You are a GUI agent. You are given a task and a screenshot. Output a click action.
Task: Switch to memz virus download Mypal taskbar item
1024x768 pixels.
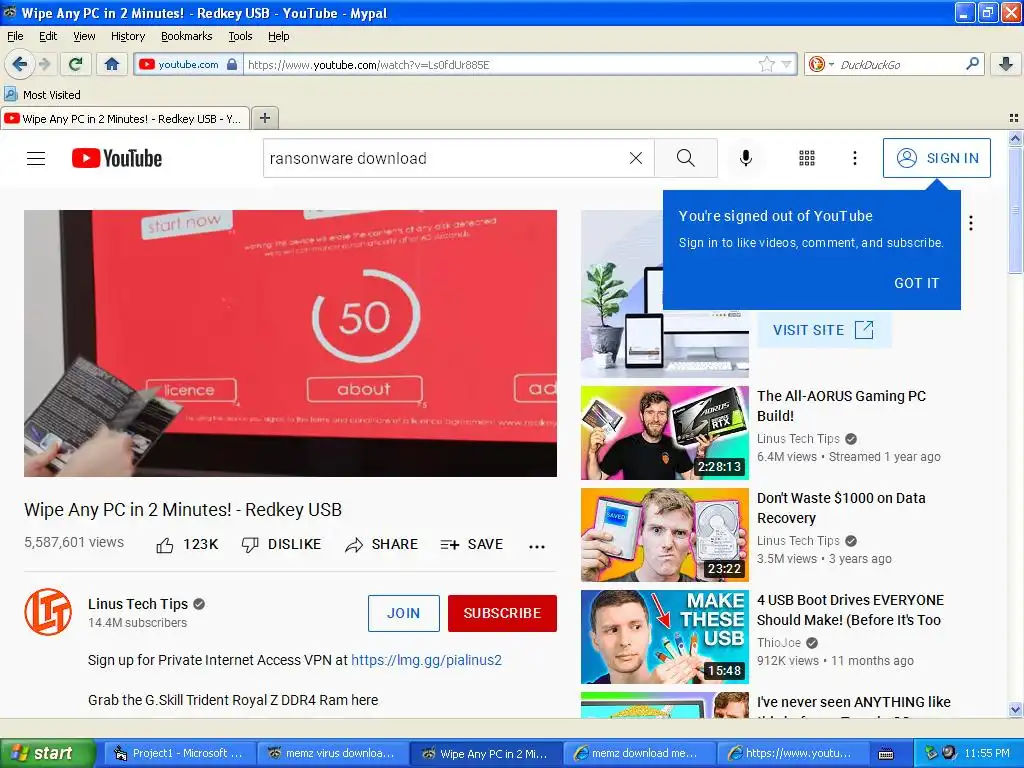pyautogui.click(x=332, y=754)
